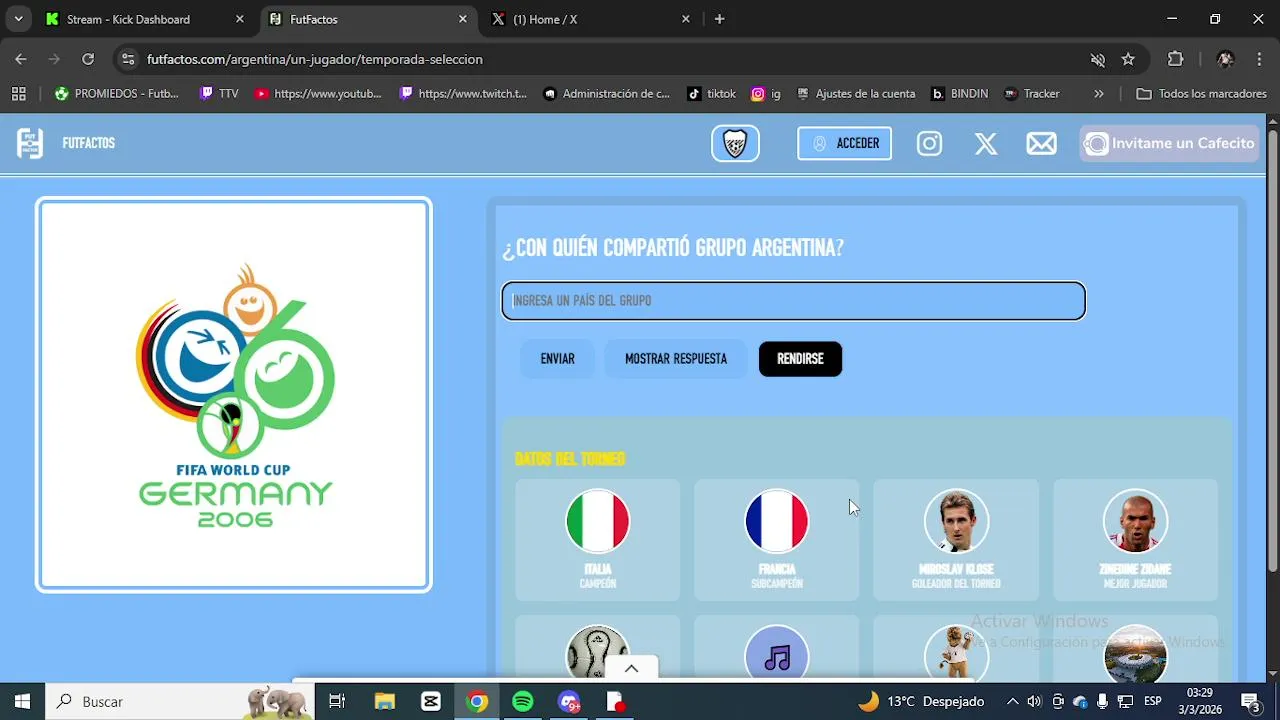The height and width of the screenshot is (720, 1280).
Task: Open the FUTFACTOS home link text
Action: (89, 143)
